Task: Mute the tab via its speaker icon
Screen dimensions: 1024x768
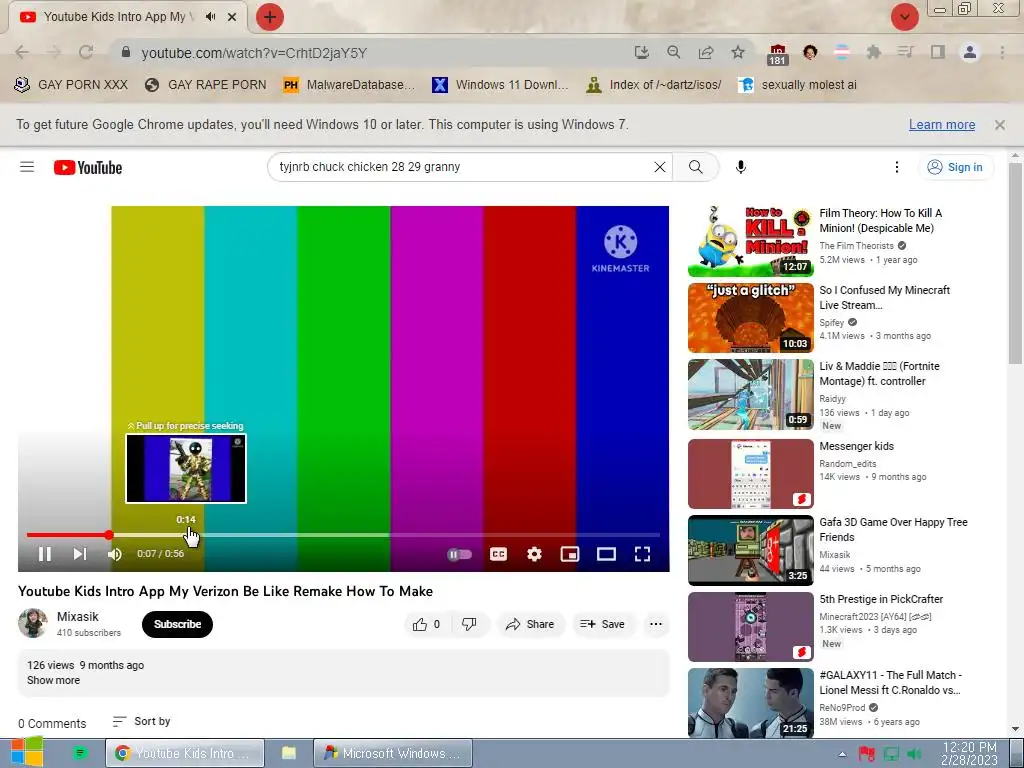Action: [210, 17]
